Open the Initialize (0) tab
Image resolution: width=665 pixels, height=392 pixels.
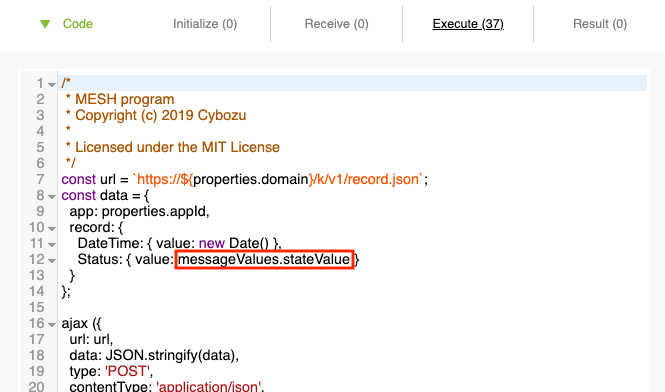(205, 24)
